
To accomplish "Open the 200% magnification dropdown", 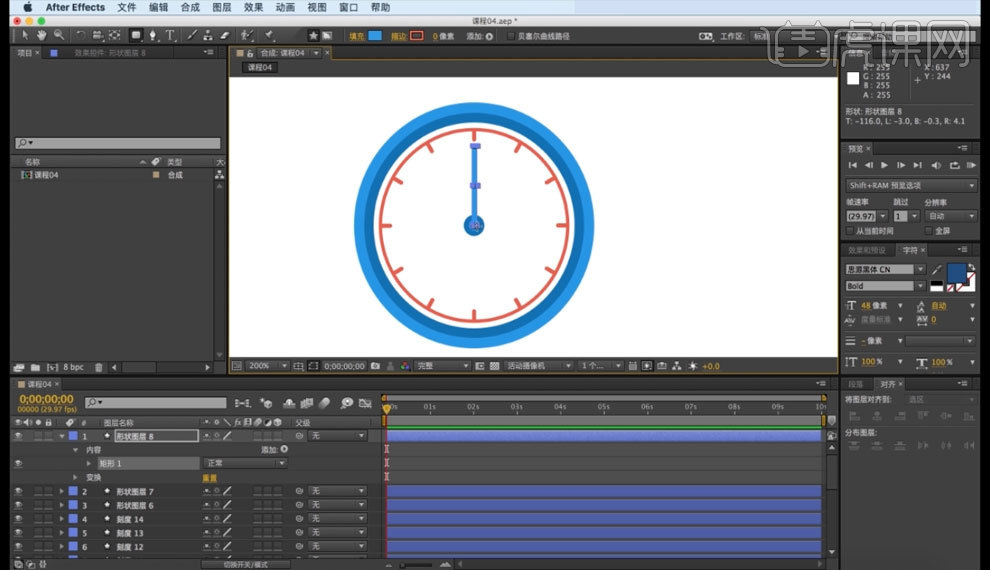I will coord(268,366).
